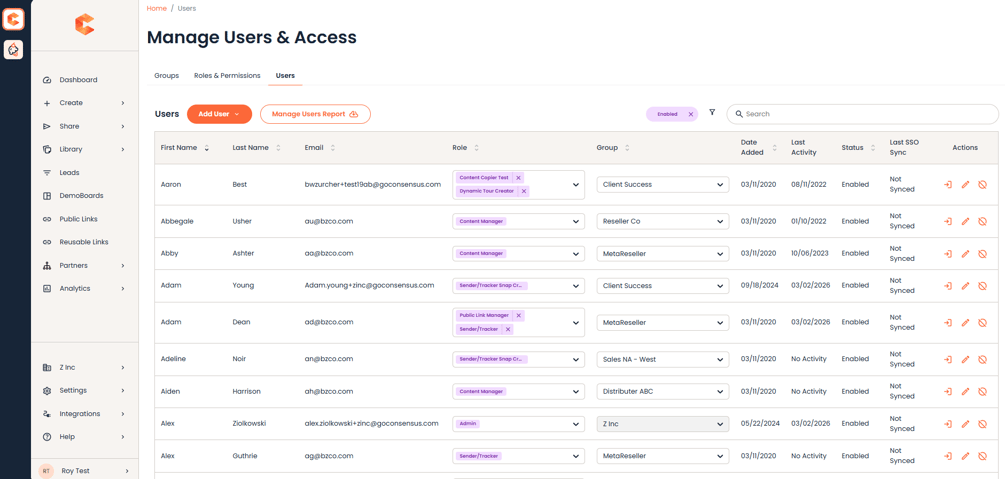The height and width of the screenshot is (479, 1005).
Task: Sort by Role column arrows
Action: click(476, 147)
